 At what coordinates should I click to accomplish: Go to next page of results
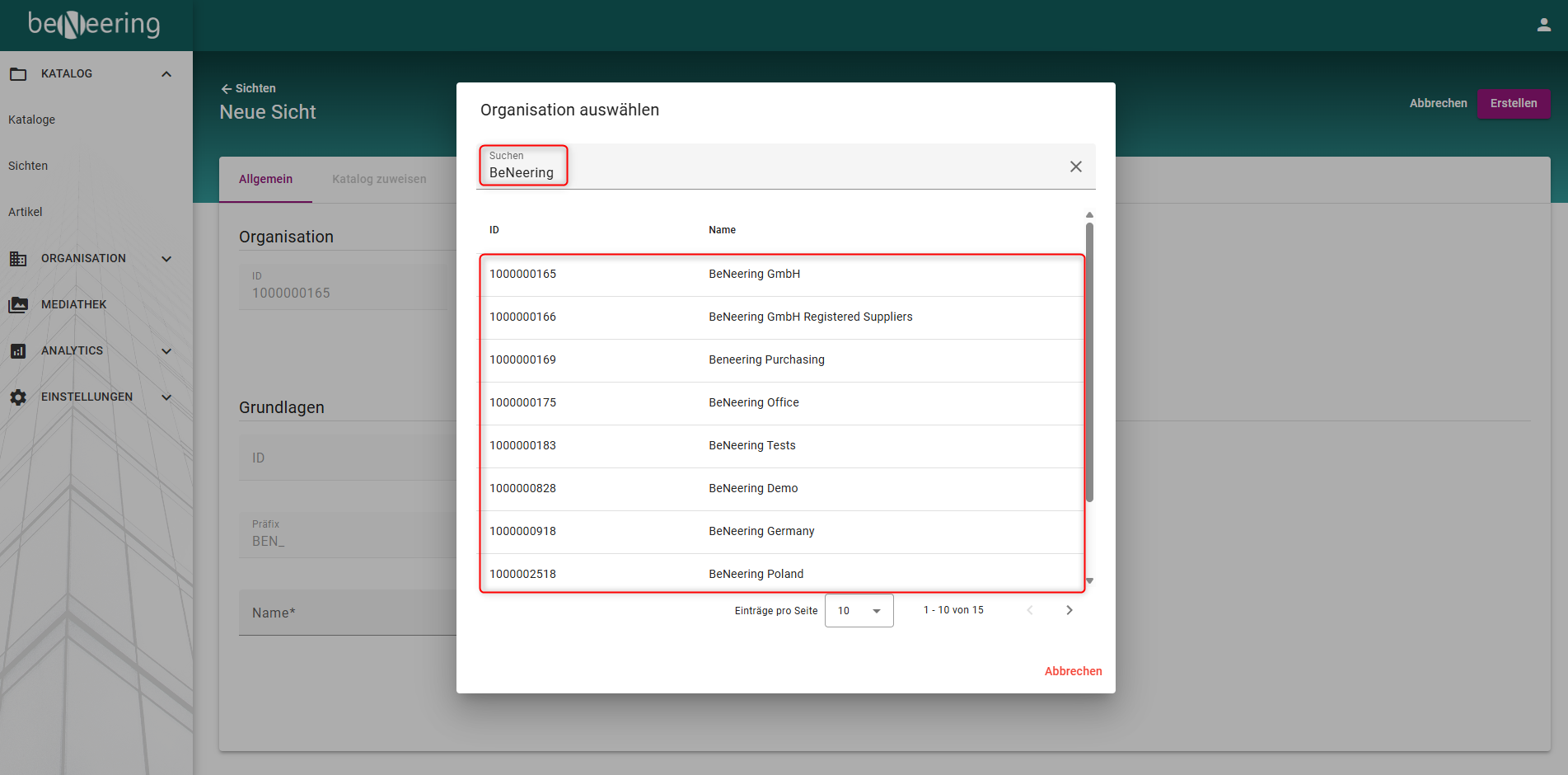coord(1069,610)
